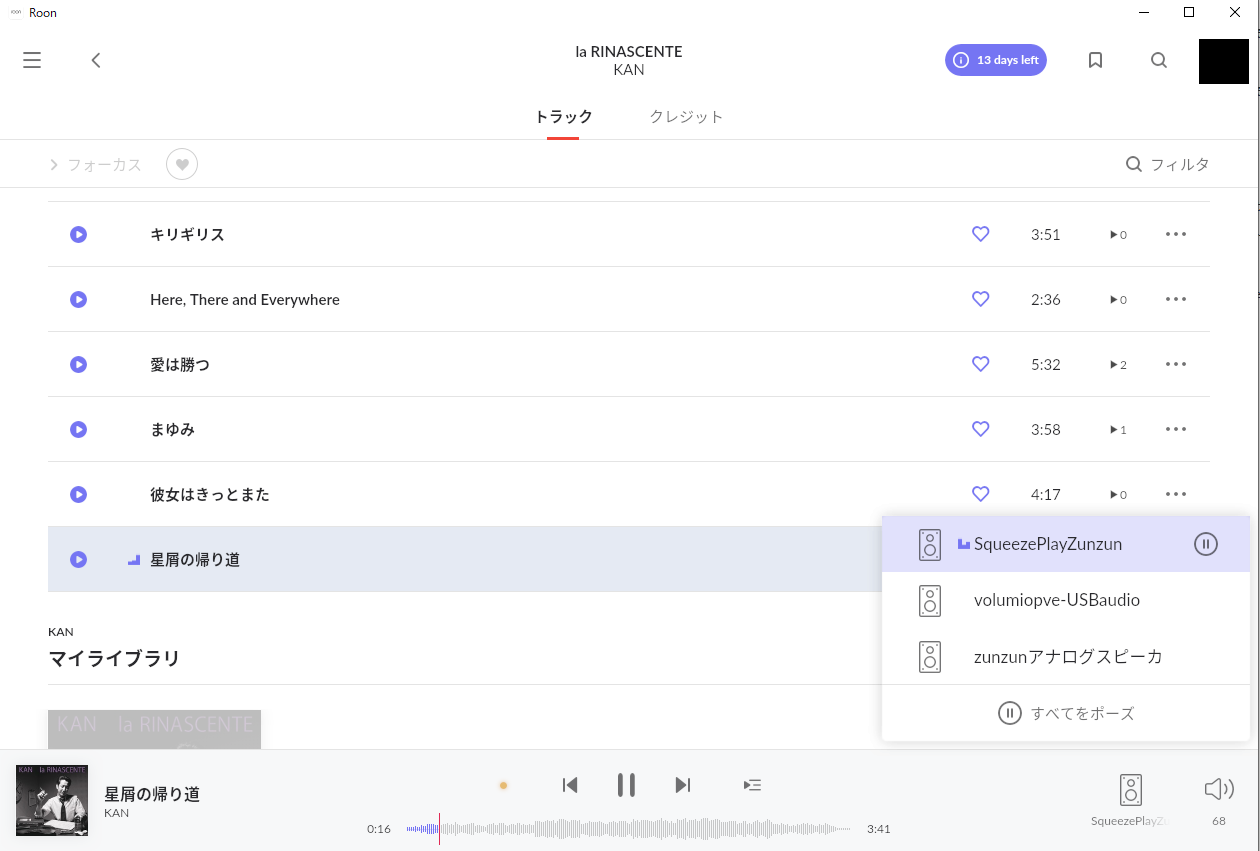This screenshot has height=851, width=1260.
Task: Open search with the magnifier icon
Action: pyautogui.click(x=1159, y=60)
